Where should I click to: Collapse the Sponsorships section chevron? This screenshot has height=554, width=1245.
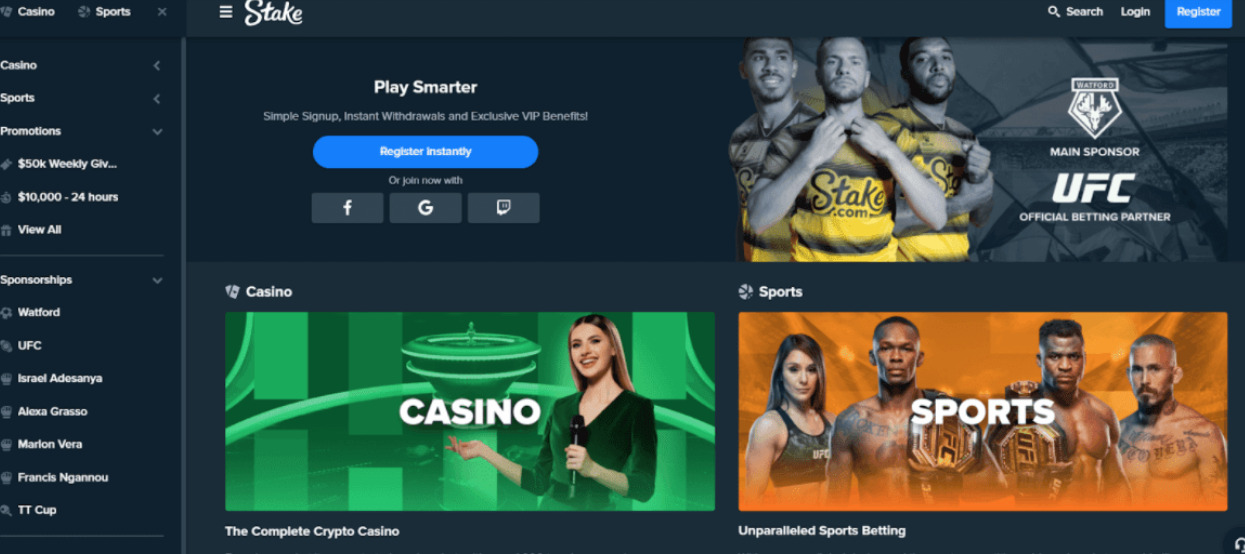pos(157,281)
